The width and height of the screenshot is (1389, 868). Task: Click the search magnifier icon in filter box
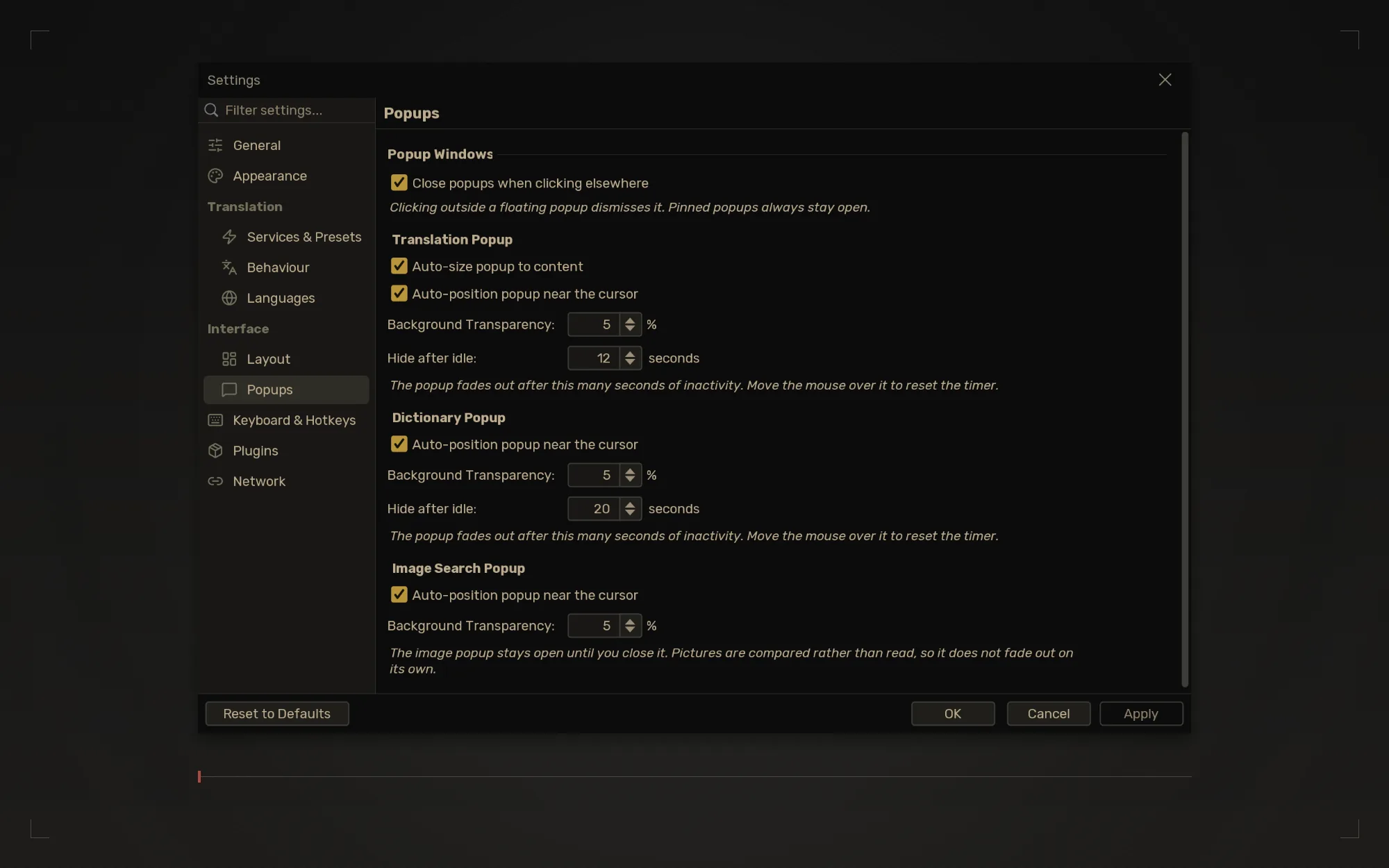212,110
